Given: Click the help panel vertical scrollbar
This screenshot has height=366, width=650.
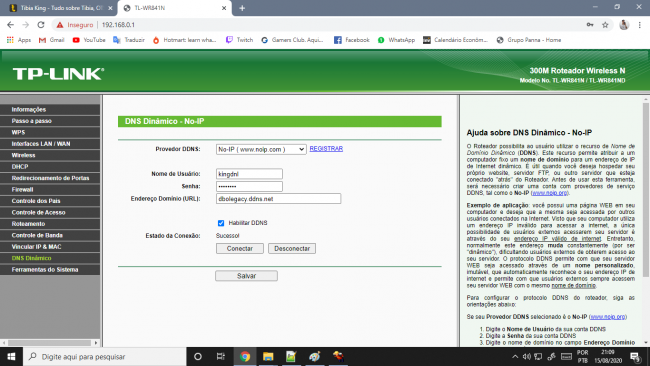Looking at the screenshot, I should tap(646, 191).
